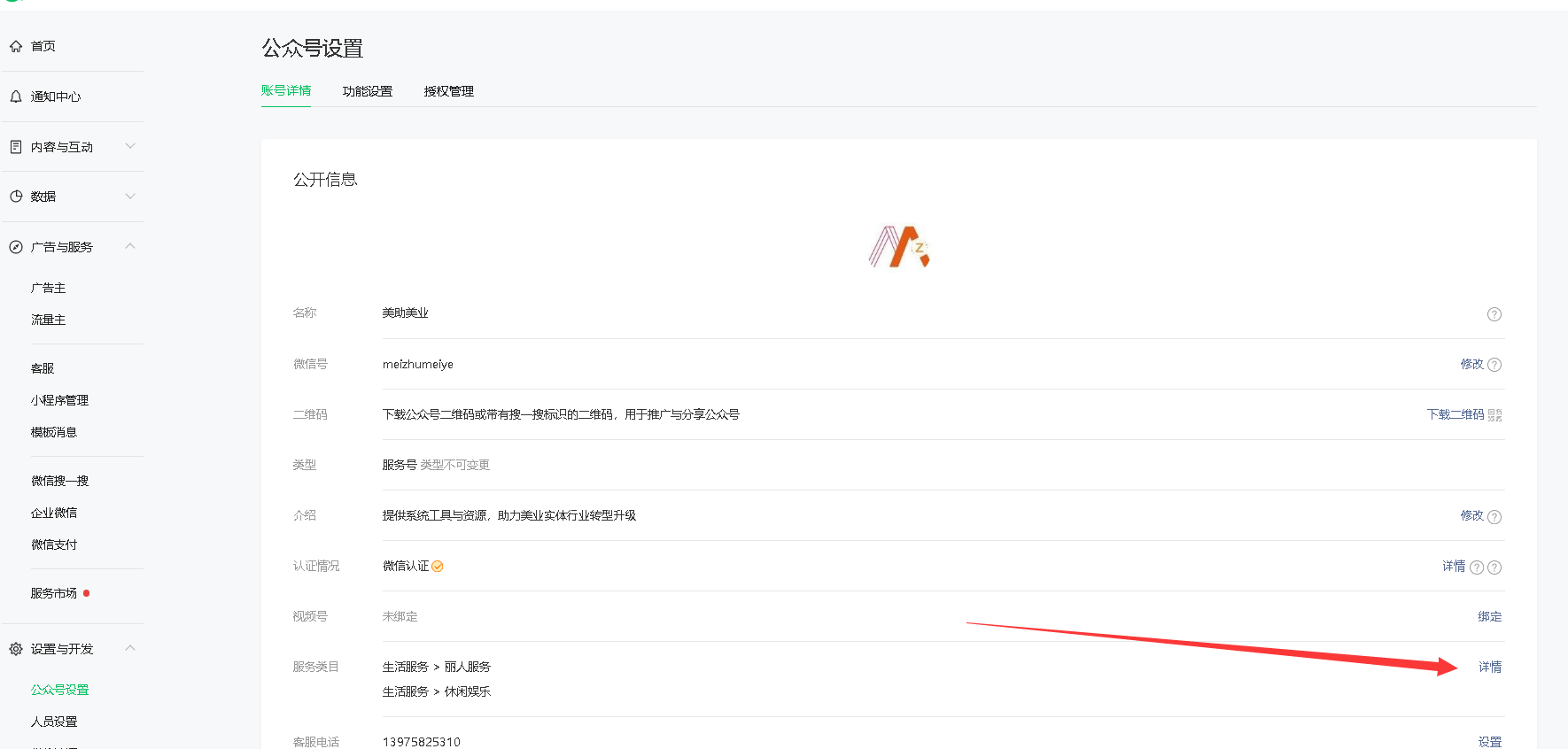Expand the 数据 menu chevron
The image size is (1568, 749).
pyautogui.click(x=130, y=197)
